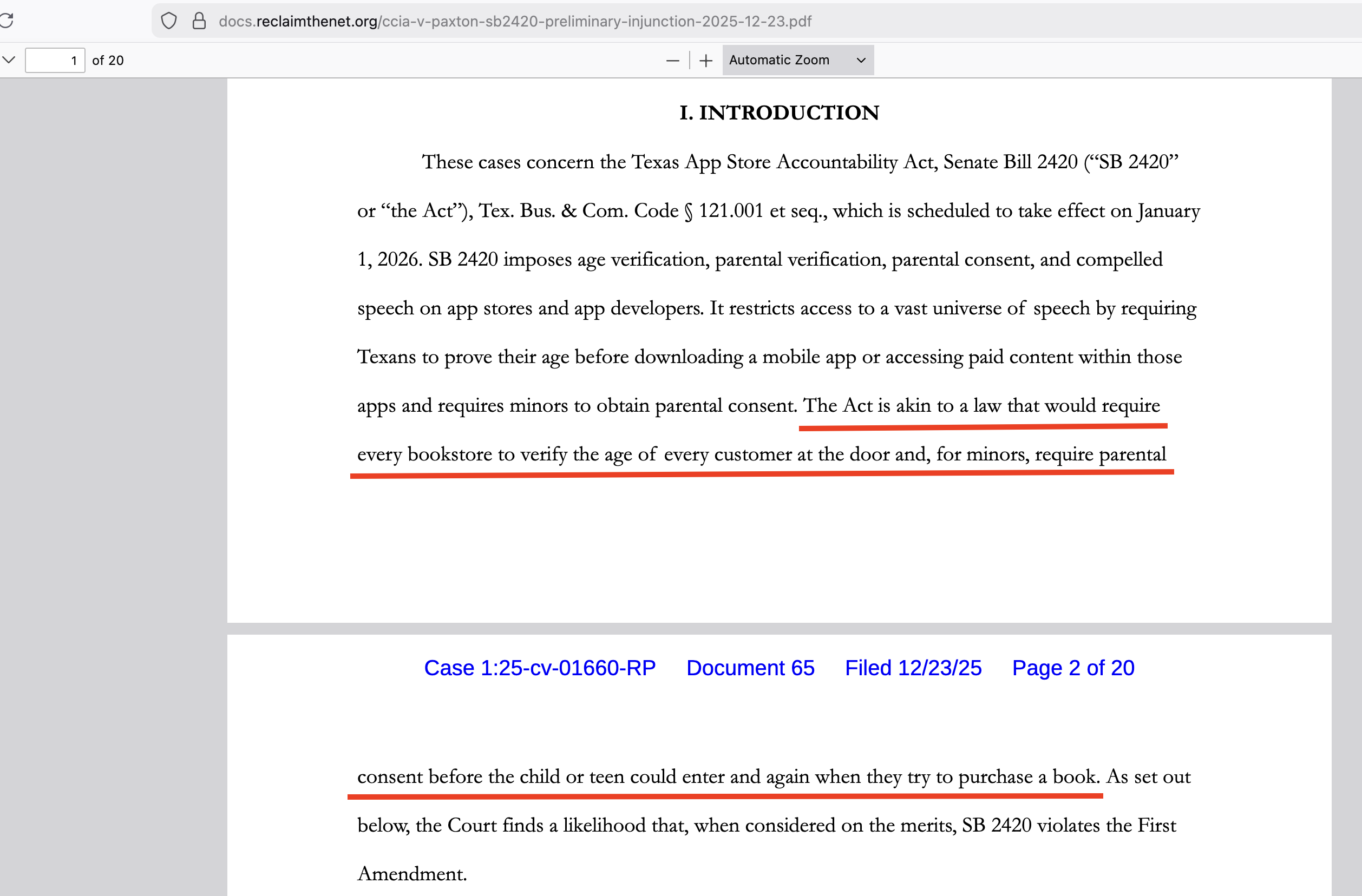The width and height of the screenshot is (1362, 896).
Task: Click the 'Page 2 of 20' header text
Action: 1072,668
